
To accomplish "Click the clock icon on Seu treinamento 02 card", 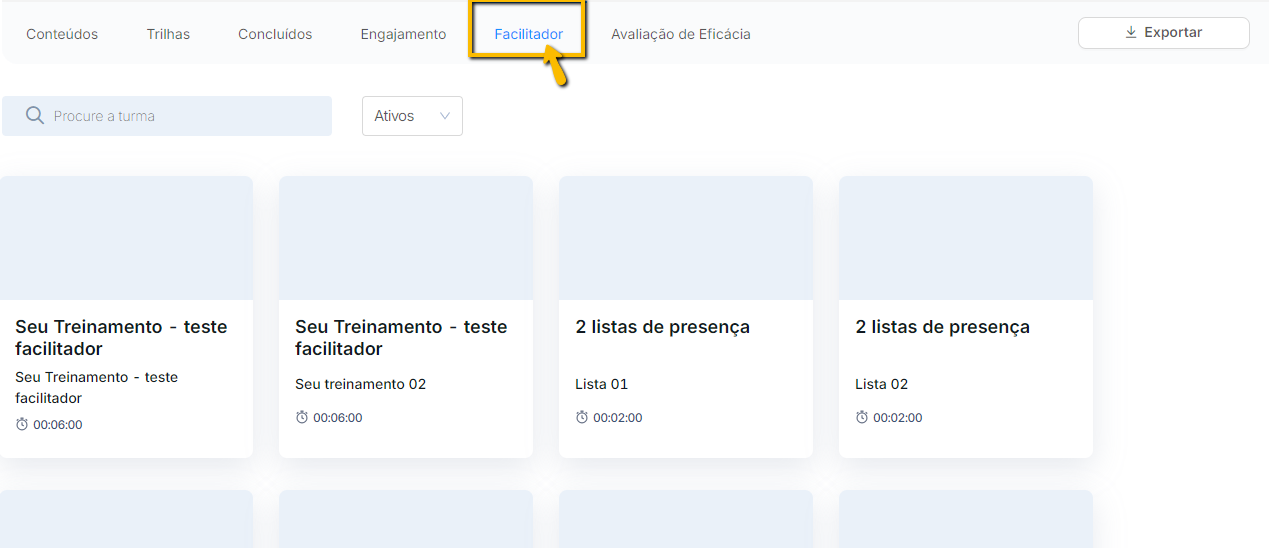I will 302,417.
